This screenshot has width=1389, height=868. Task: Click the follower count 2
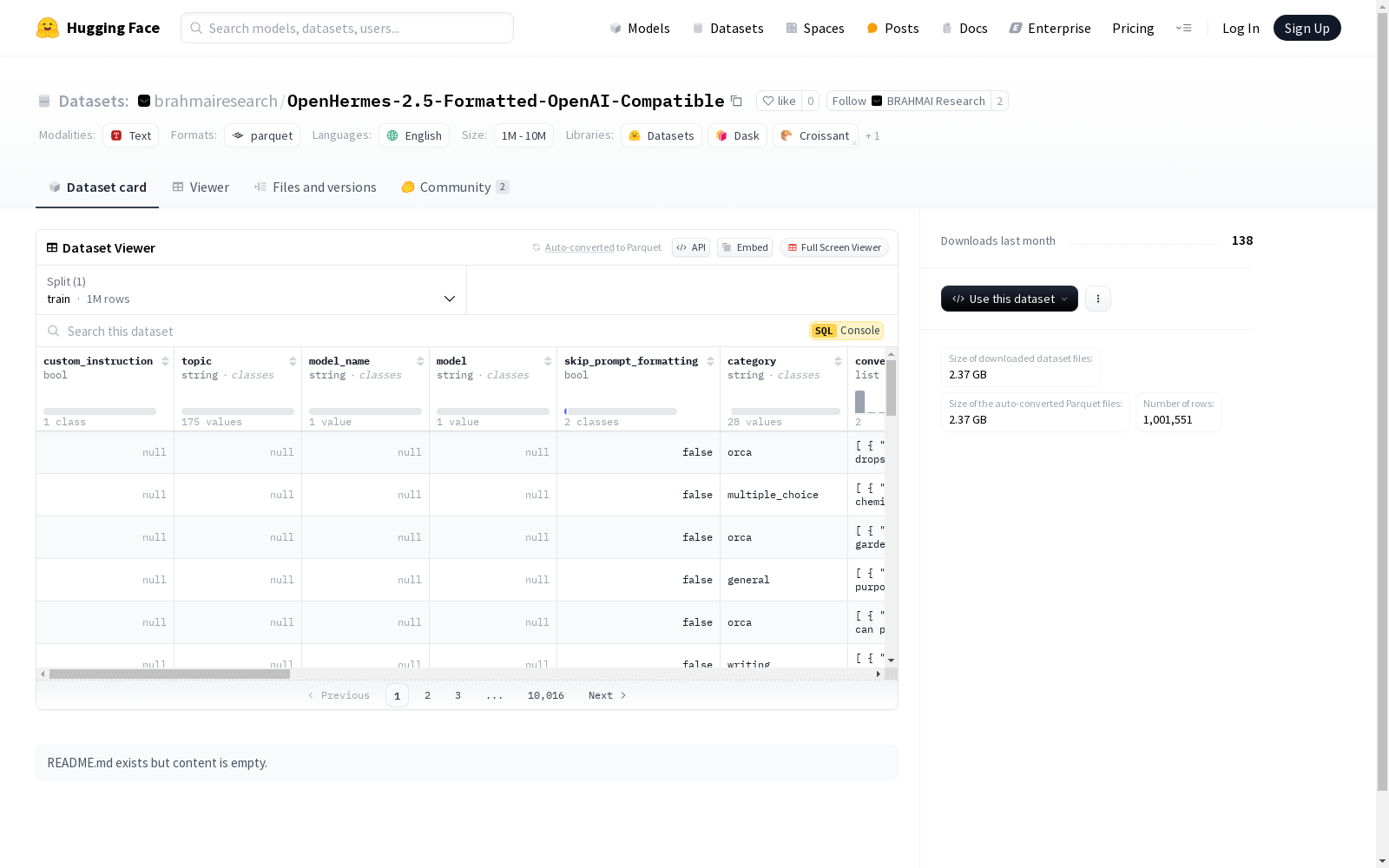point(1000,101)
